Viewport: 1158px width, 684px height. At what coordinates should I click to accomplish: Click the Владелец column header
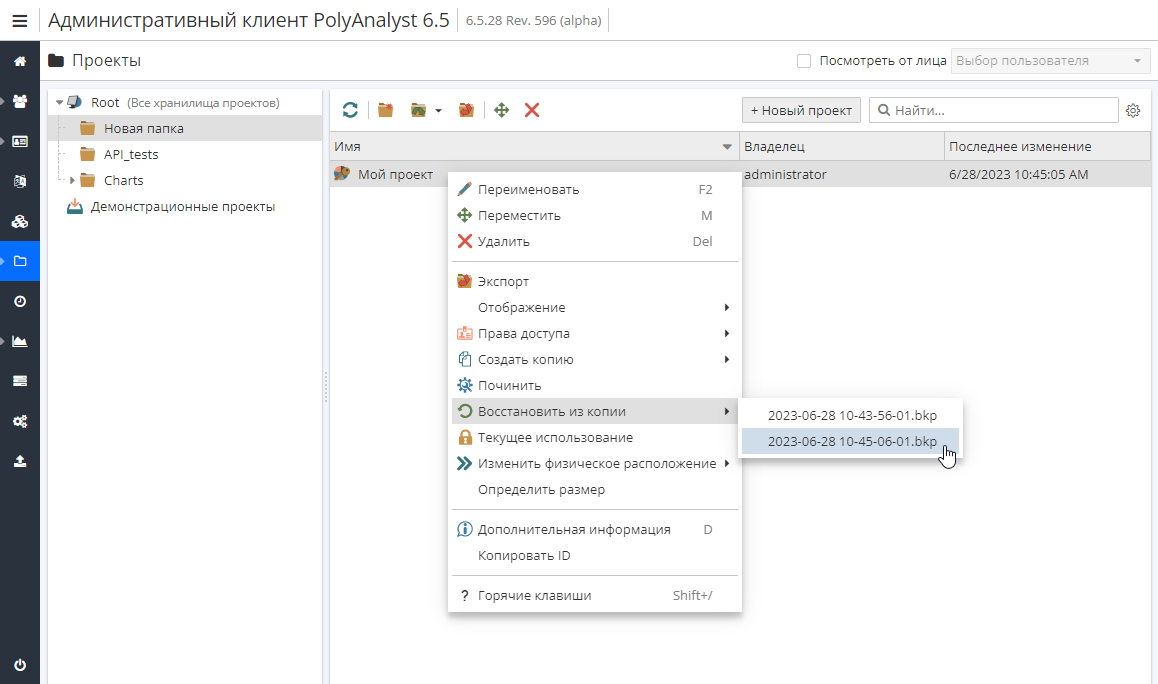pyautogui.click(x=842, y=146)
